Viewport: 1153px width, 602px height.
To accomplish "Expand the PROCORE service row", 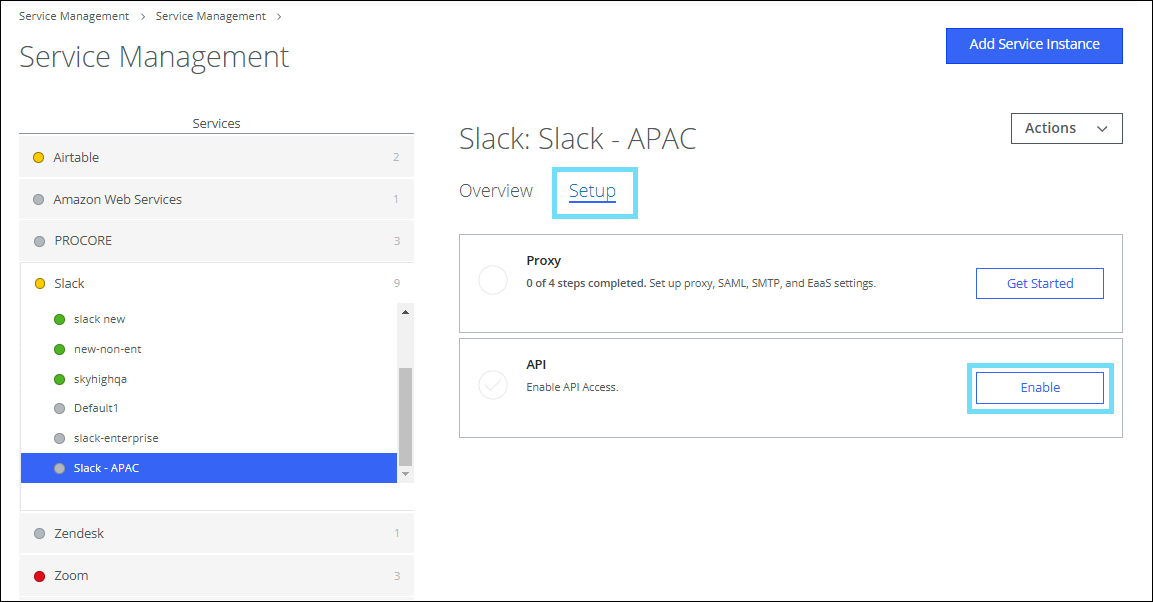I will (216, 241).
